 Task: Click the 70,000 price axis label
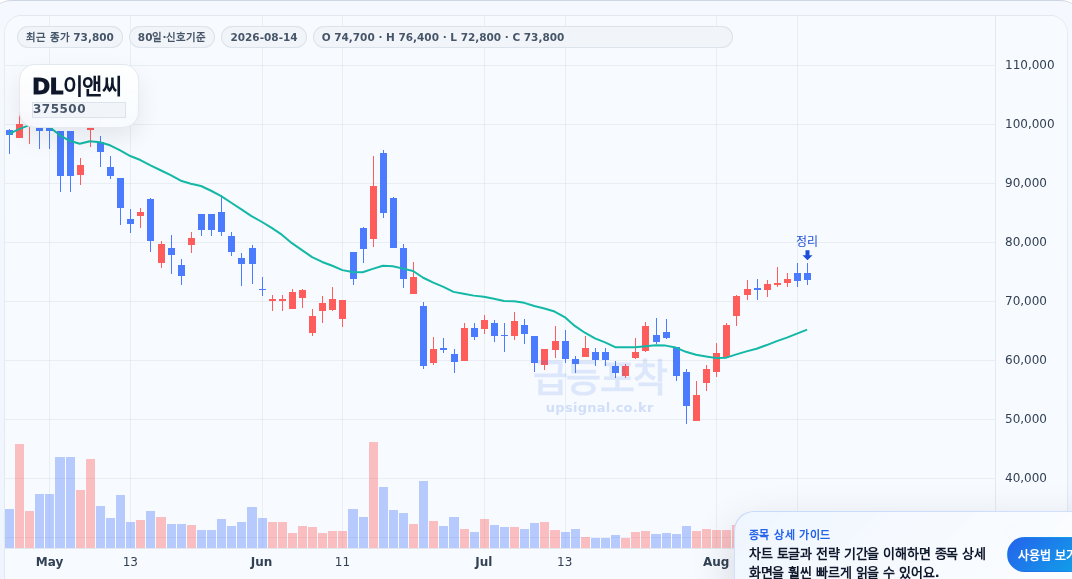pyautogui.click(x=1026, y=301)
